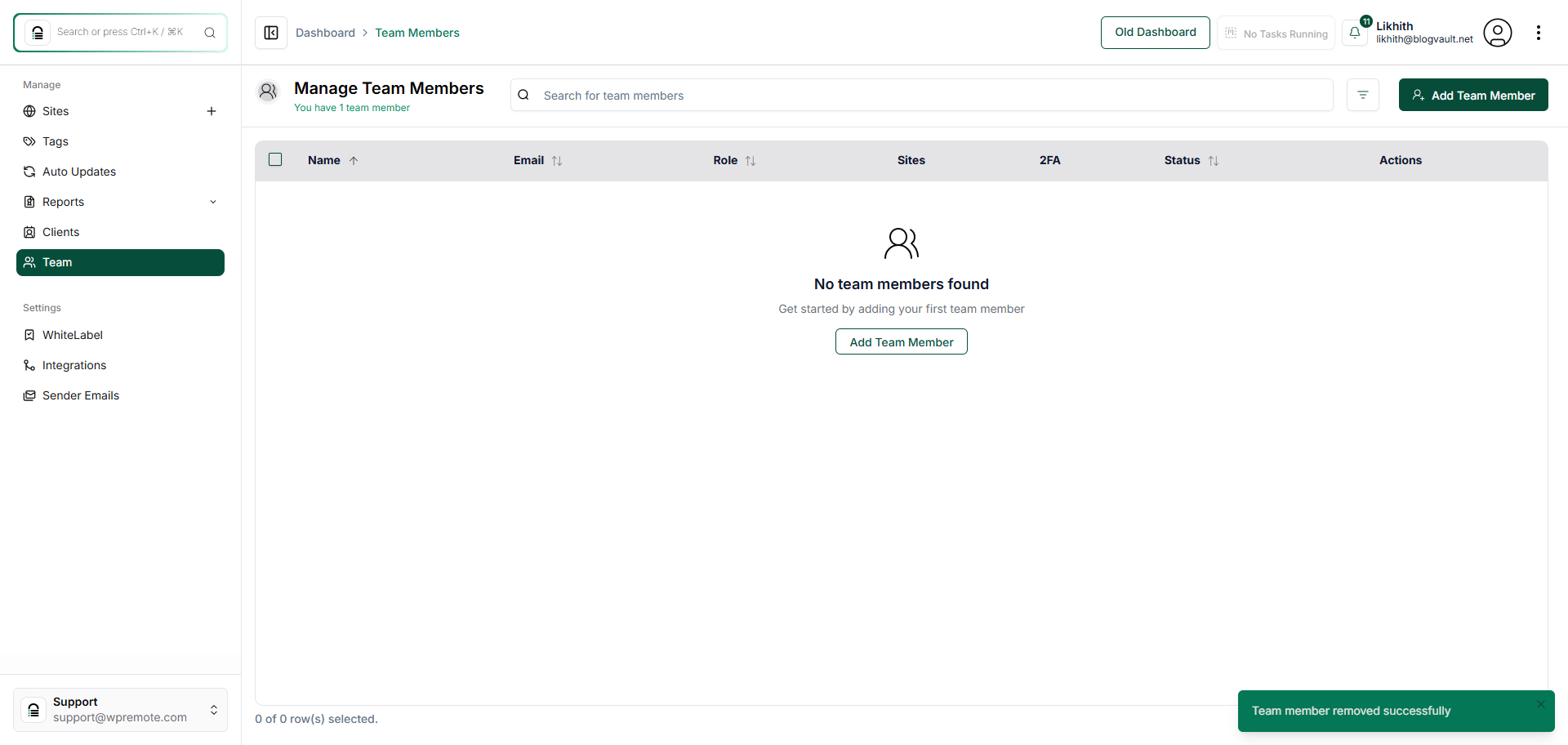This screenshot has height=745, width=1568.
Task: Expand the support email selector
Action: [213, 710]
